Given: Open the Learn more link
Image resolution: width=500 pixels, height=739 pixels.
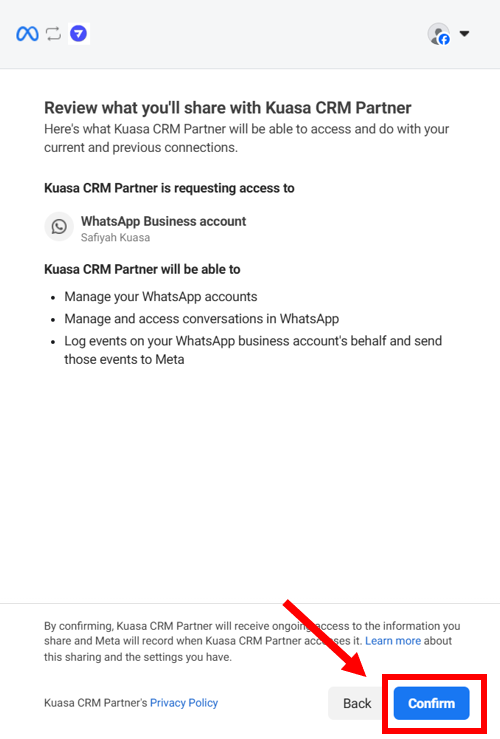Looking at the screenshot, I should point(393,641).
